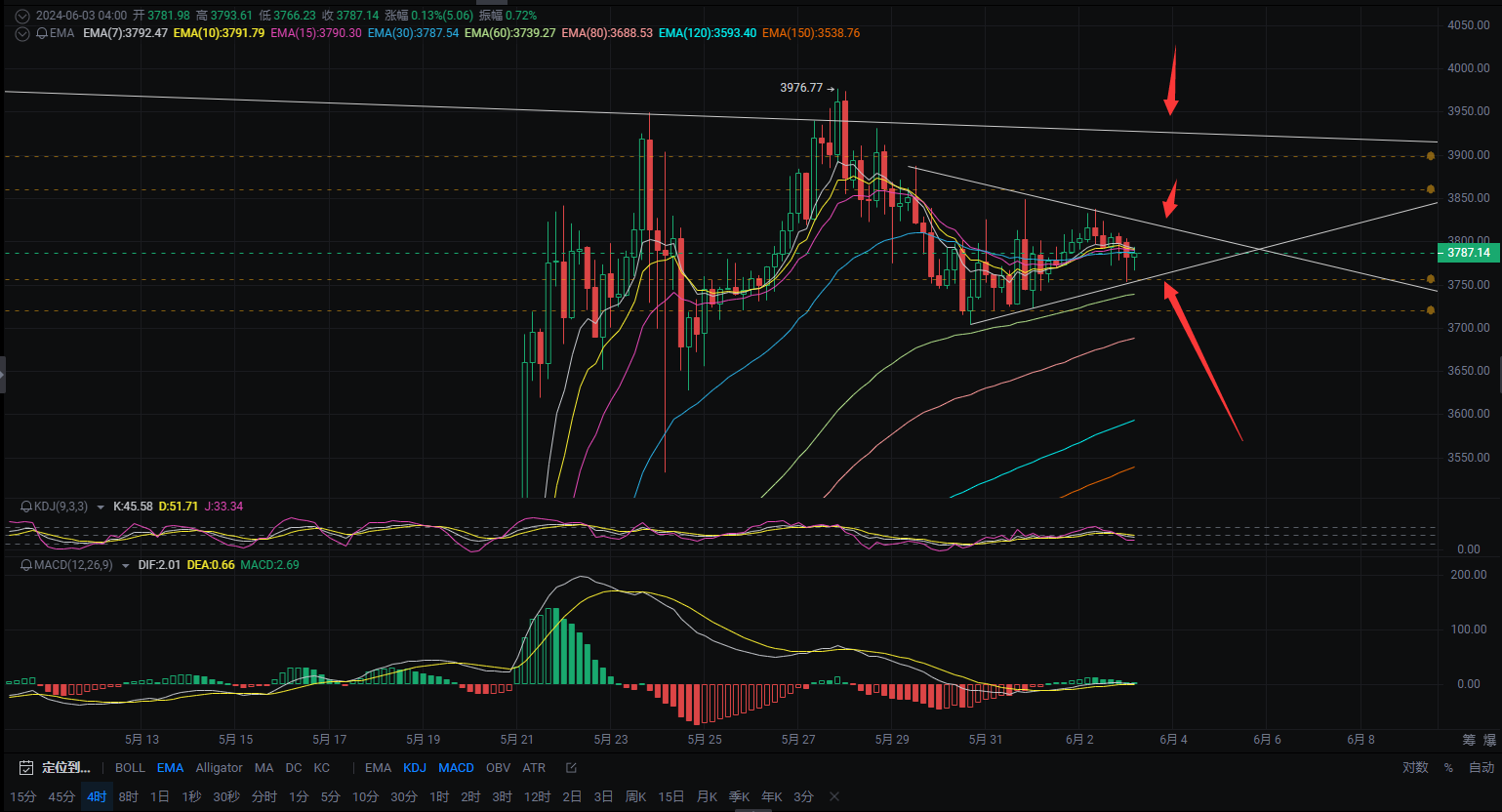Click the 3755 level line marker dot
1502x812 pixels.
click(1431, 279)
